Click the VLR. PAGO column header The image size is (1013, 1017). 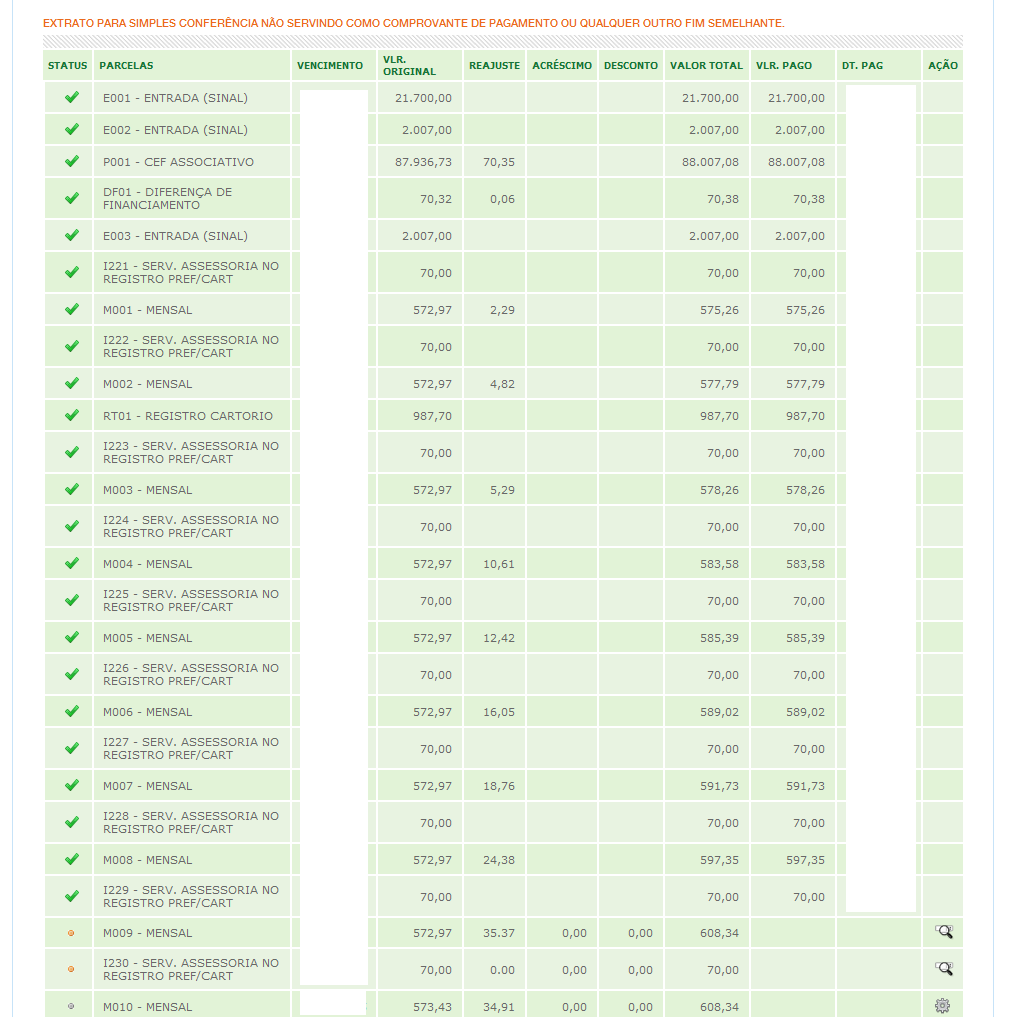click(783, 66)
